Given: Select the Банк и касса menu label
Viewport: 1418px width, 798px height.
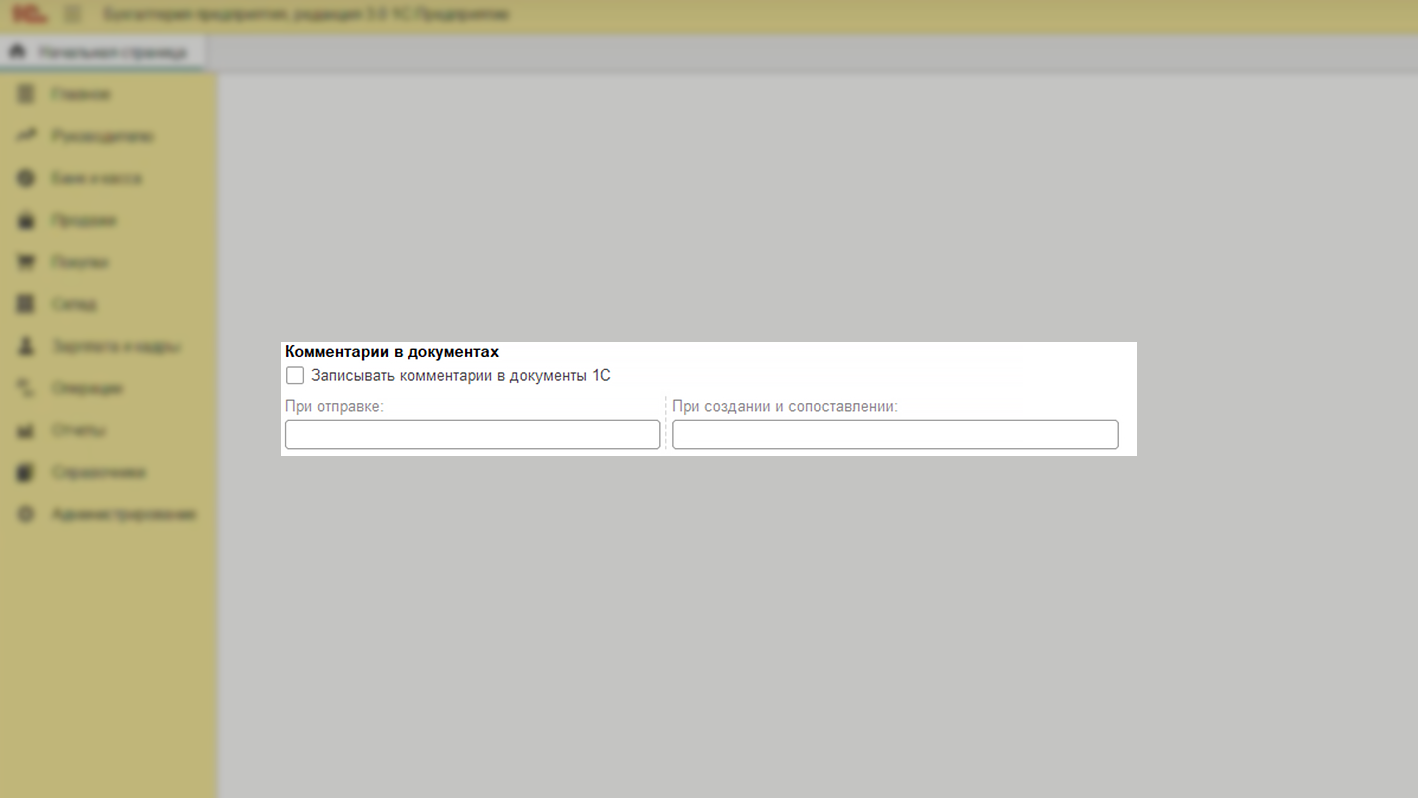Looking at the screenshot, I should 97,178.
